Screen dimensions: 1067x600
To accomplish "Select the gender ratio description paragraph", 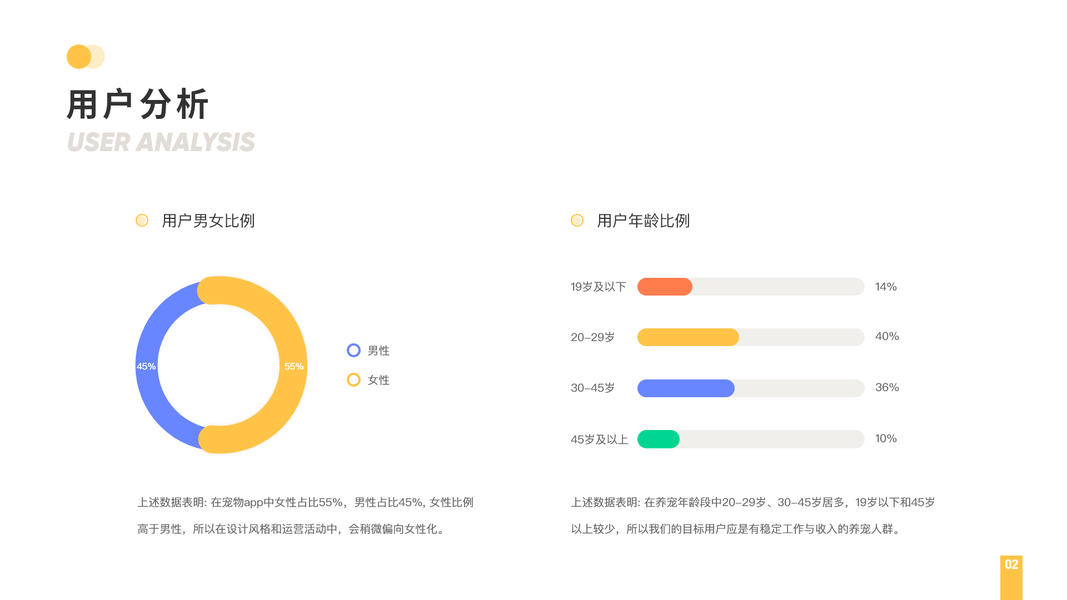I will click(305, 515).
